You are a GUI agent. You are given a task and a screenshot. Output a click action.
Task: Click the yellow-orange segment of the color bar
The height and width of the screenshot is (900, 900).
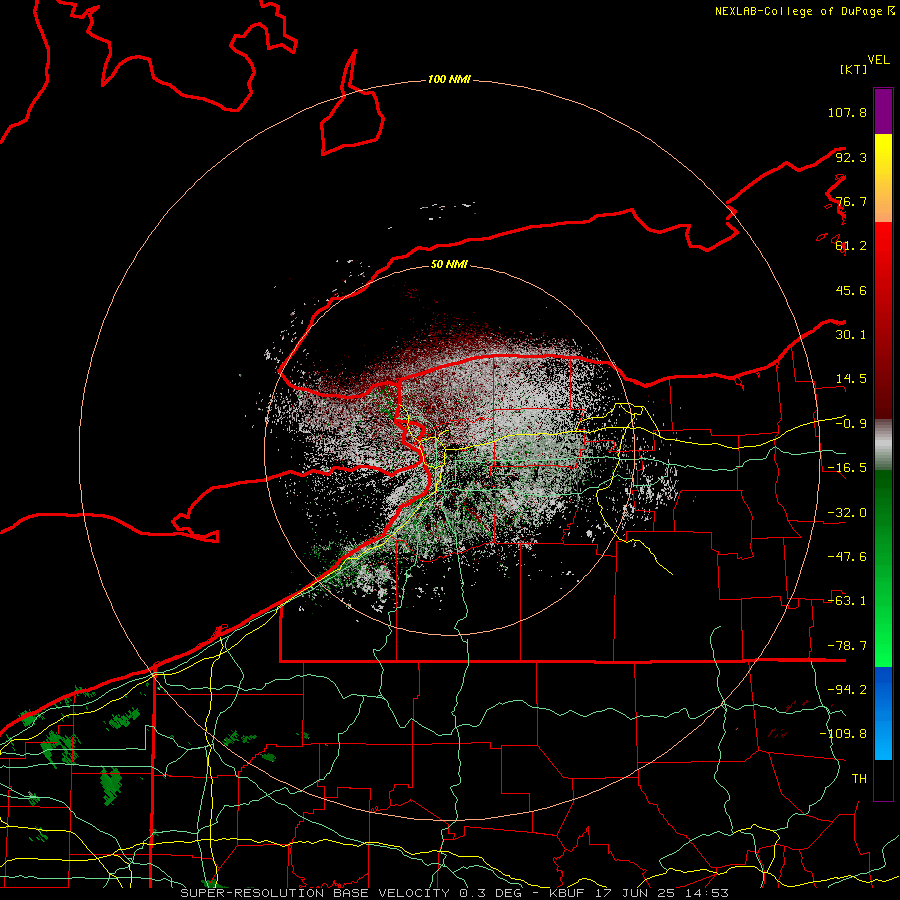tap(883, 178)
